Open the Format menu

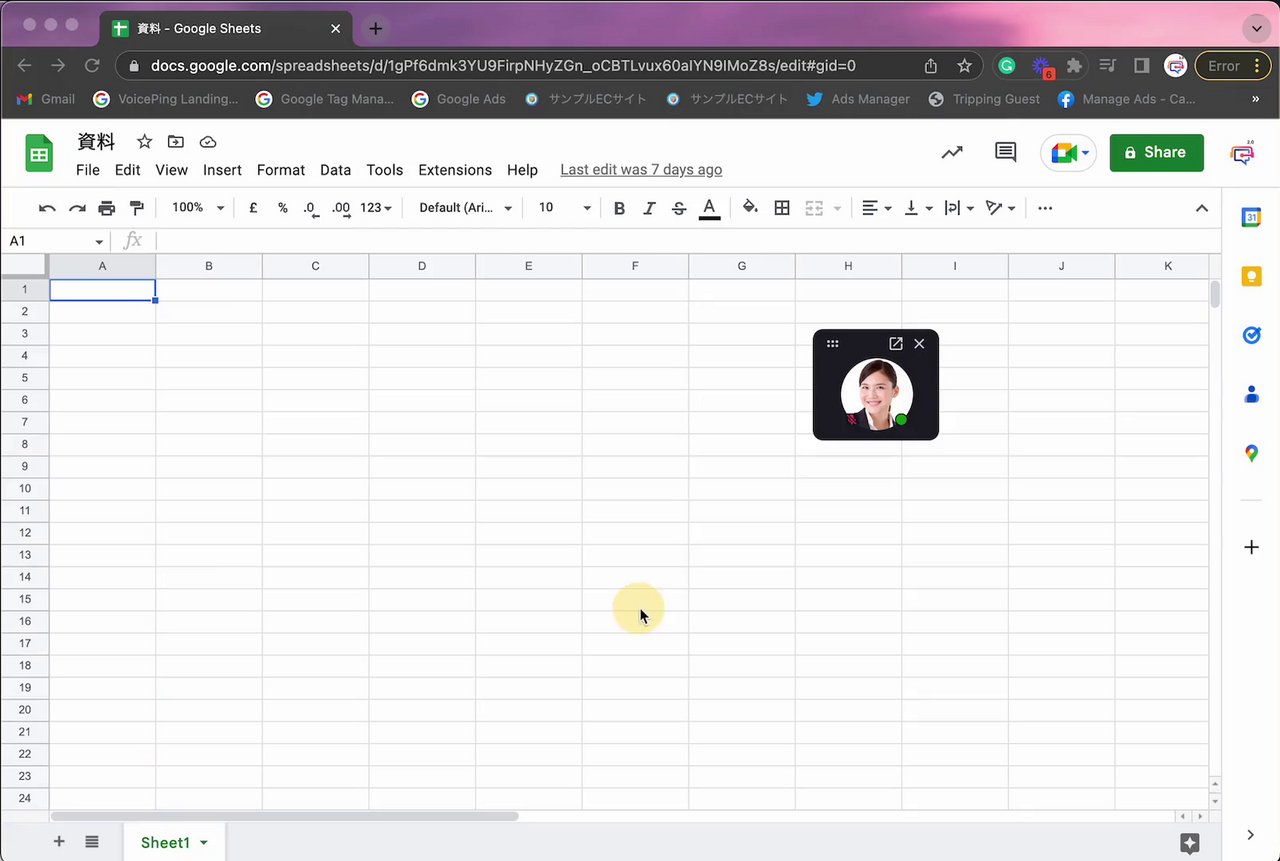(x=281, y=170)
